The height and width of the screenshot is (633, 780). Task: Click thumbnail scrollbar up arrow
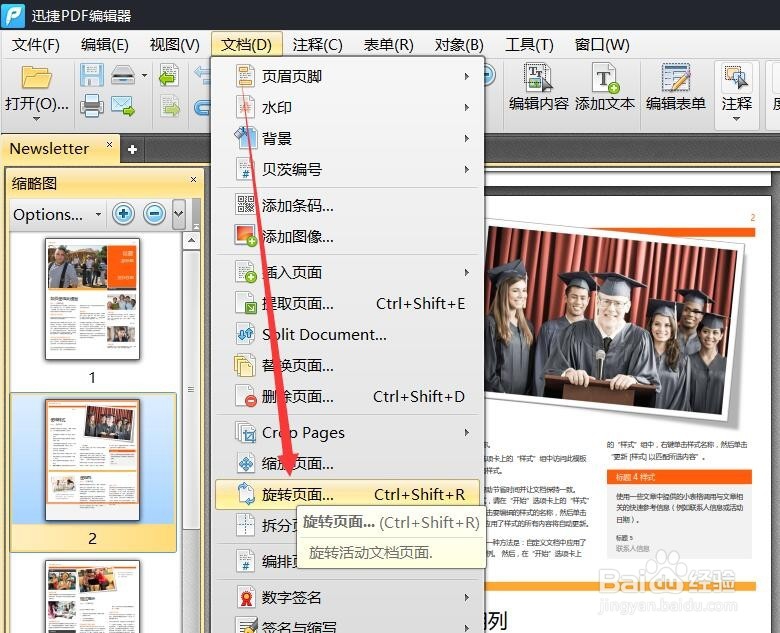[191, 241]
